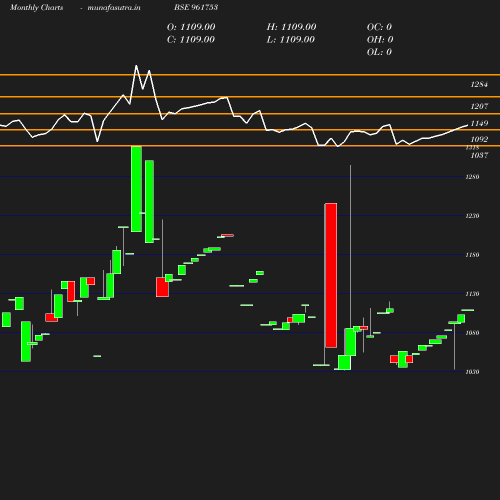The height and width of the screenshot is (500, 500).
Task: Click the 1207 level label
Action: point(479,106)
